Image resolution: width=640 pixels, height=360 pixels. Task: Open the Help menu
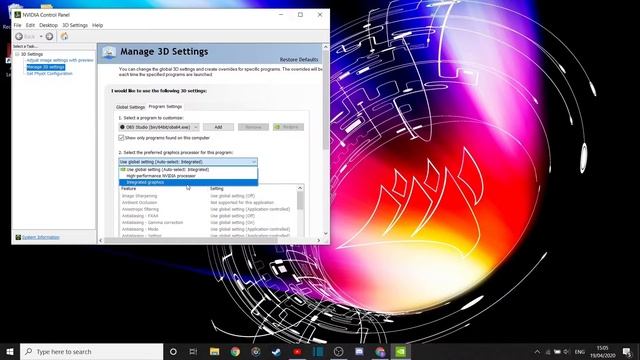coord(97,25)
